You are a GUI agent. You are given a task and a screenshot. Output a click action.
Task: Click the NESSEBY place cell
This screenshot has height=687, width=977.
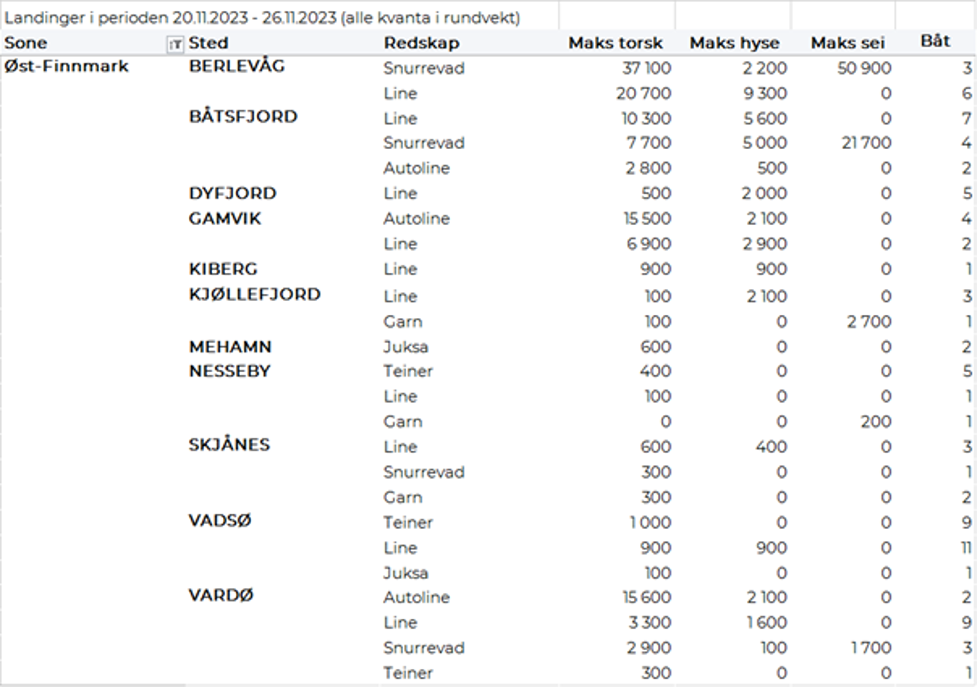click(229, 371)
